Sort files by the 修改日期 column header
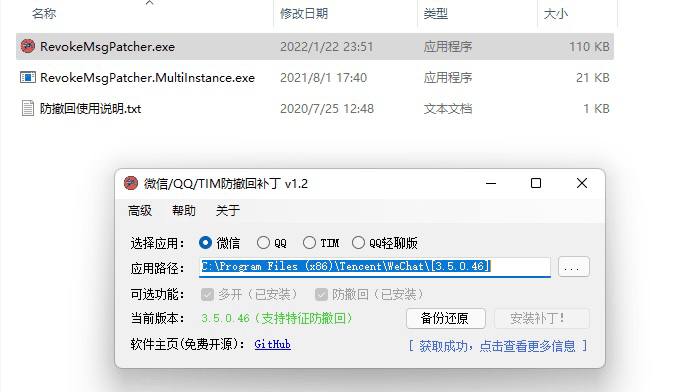This screenshot has width=700, height=392. click(304, 14)
